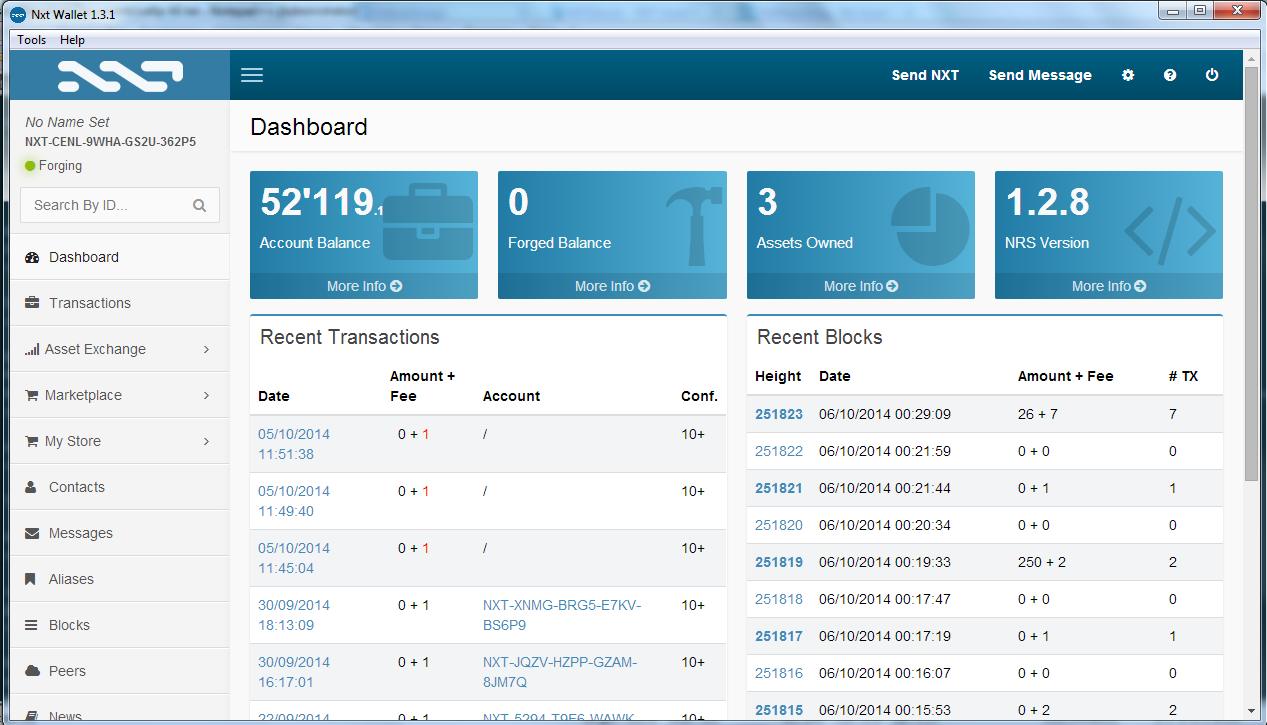
Task: Open settings via the gear icon
Action: tap(1128, 75)
